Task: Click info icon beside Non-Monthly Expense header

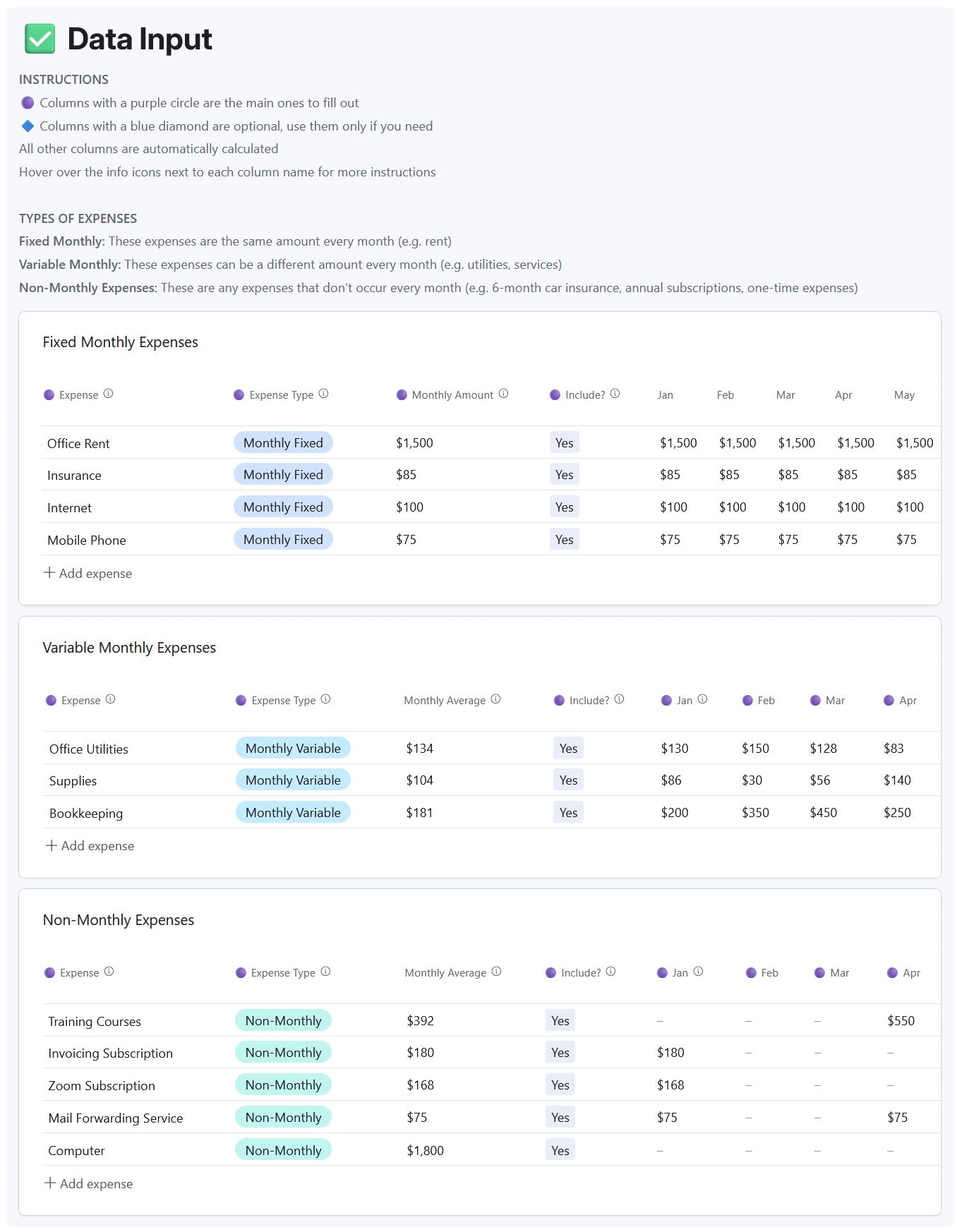Action: pyautogui.click(x=109, y=972)
